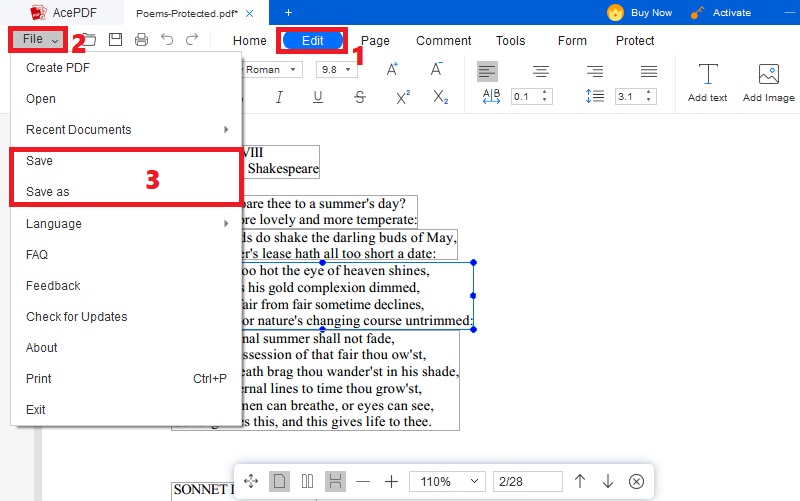The image size is (800, 501).
Task: Select Check for Updates menu item
Action: [x=127, y=317]
